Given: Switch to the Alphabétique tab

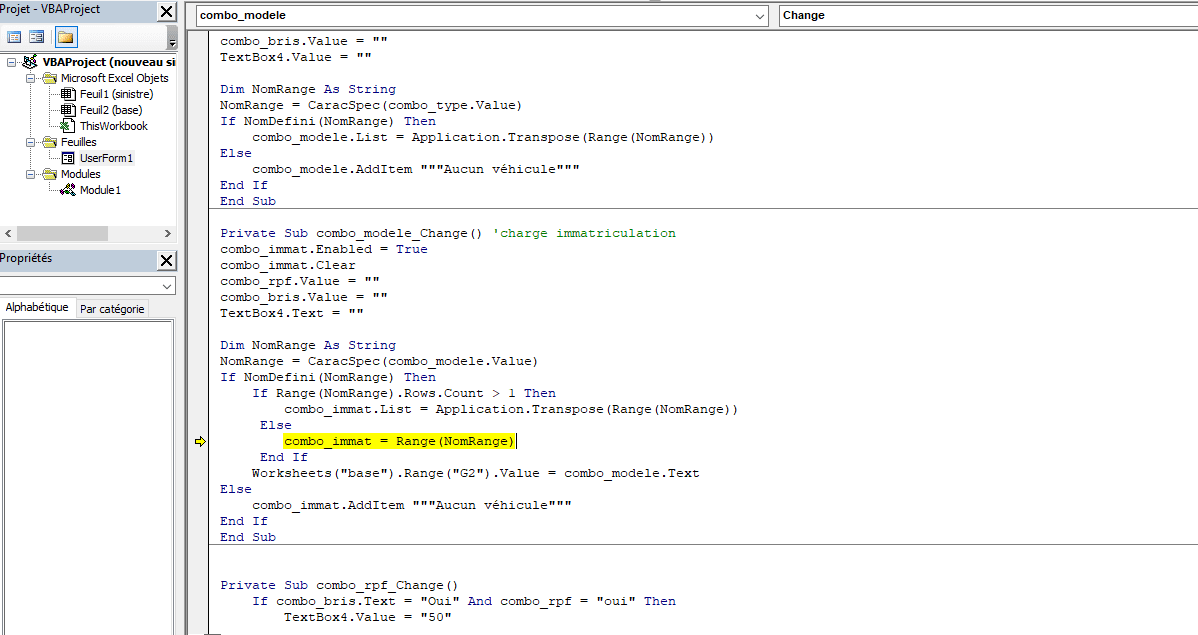Looking at the screenshot, I should coord(37,307).
